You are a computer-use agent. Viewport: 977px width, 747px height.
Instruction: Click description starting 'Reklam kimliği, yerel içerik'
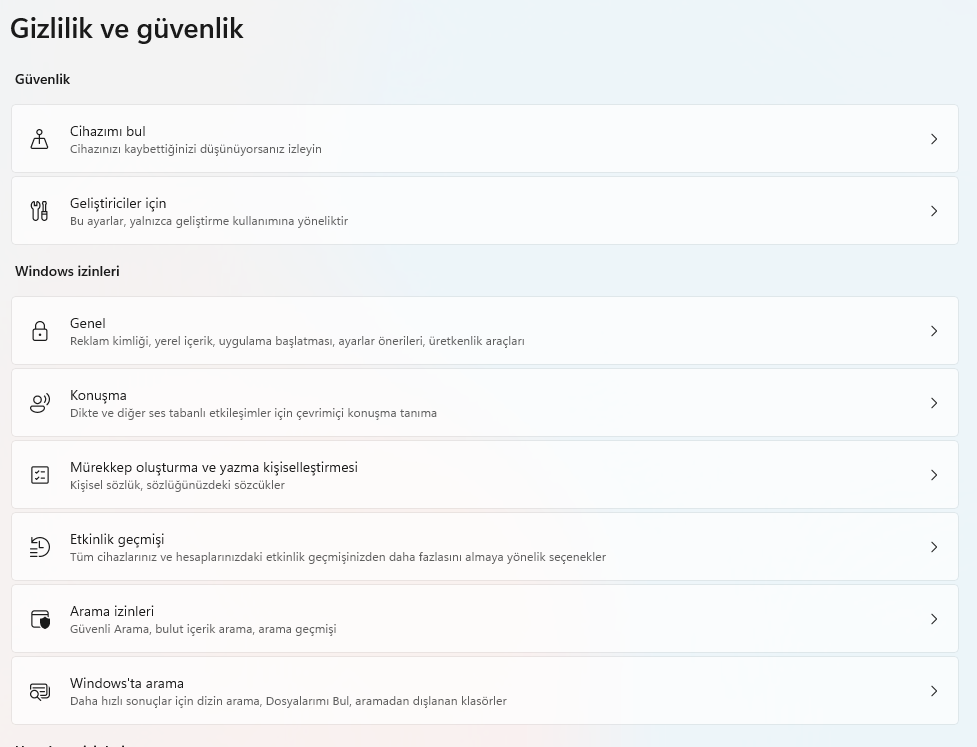[x=297, y=341]
